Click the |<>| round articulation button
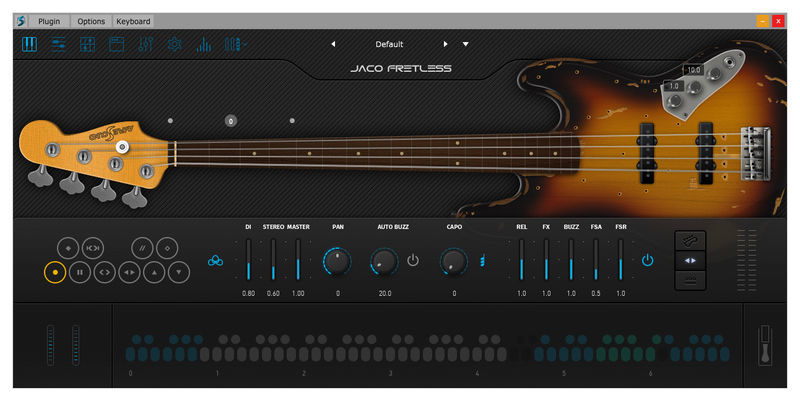 coord(92,248)
